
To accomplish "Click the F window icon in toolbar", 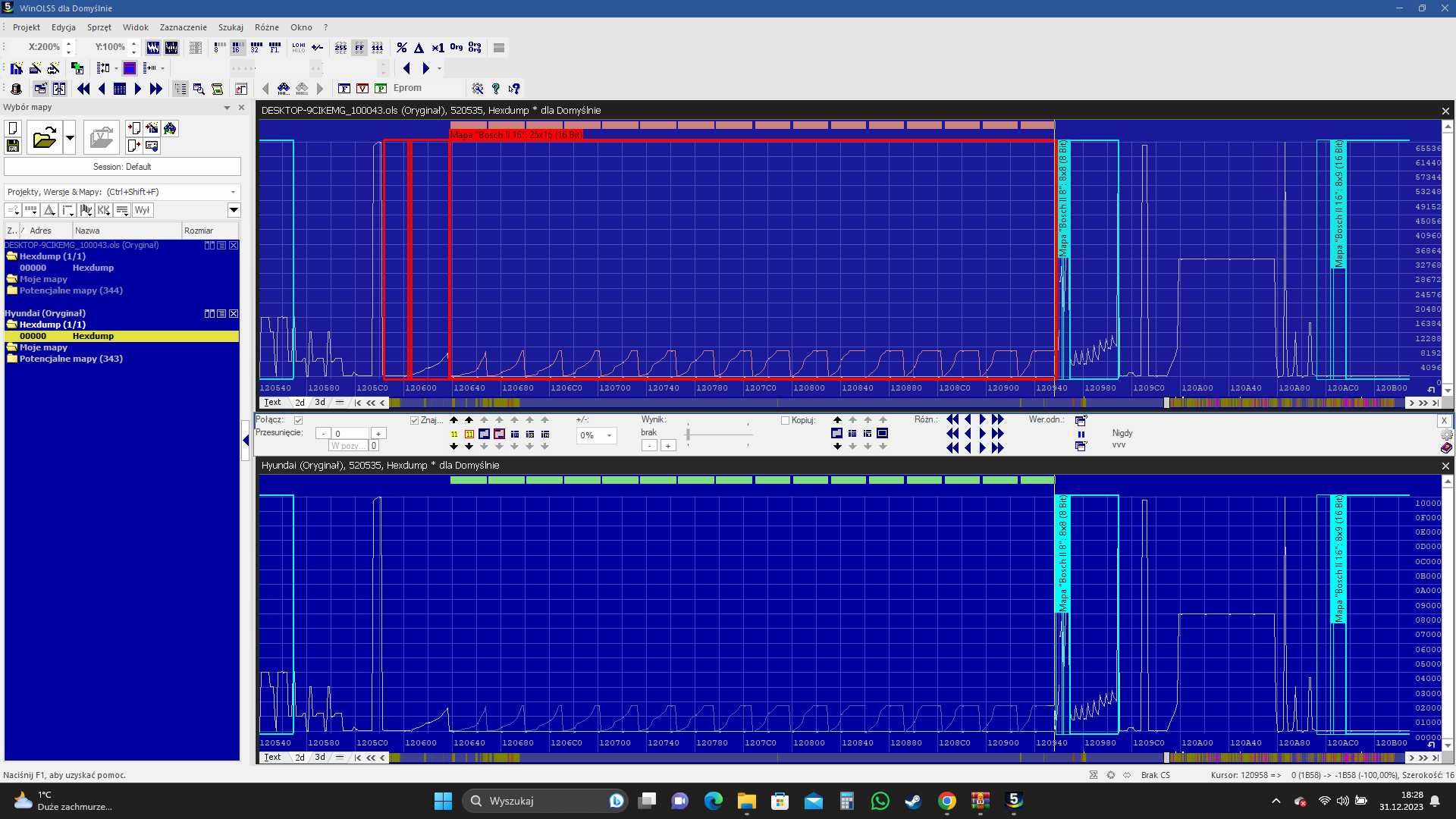I will (x=344, y=89).
